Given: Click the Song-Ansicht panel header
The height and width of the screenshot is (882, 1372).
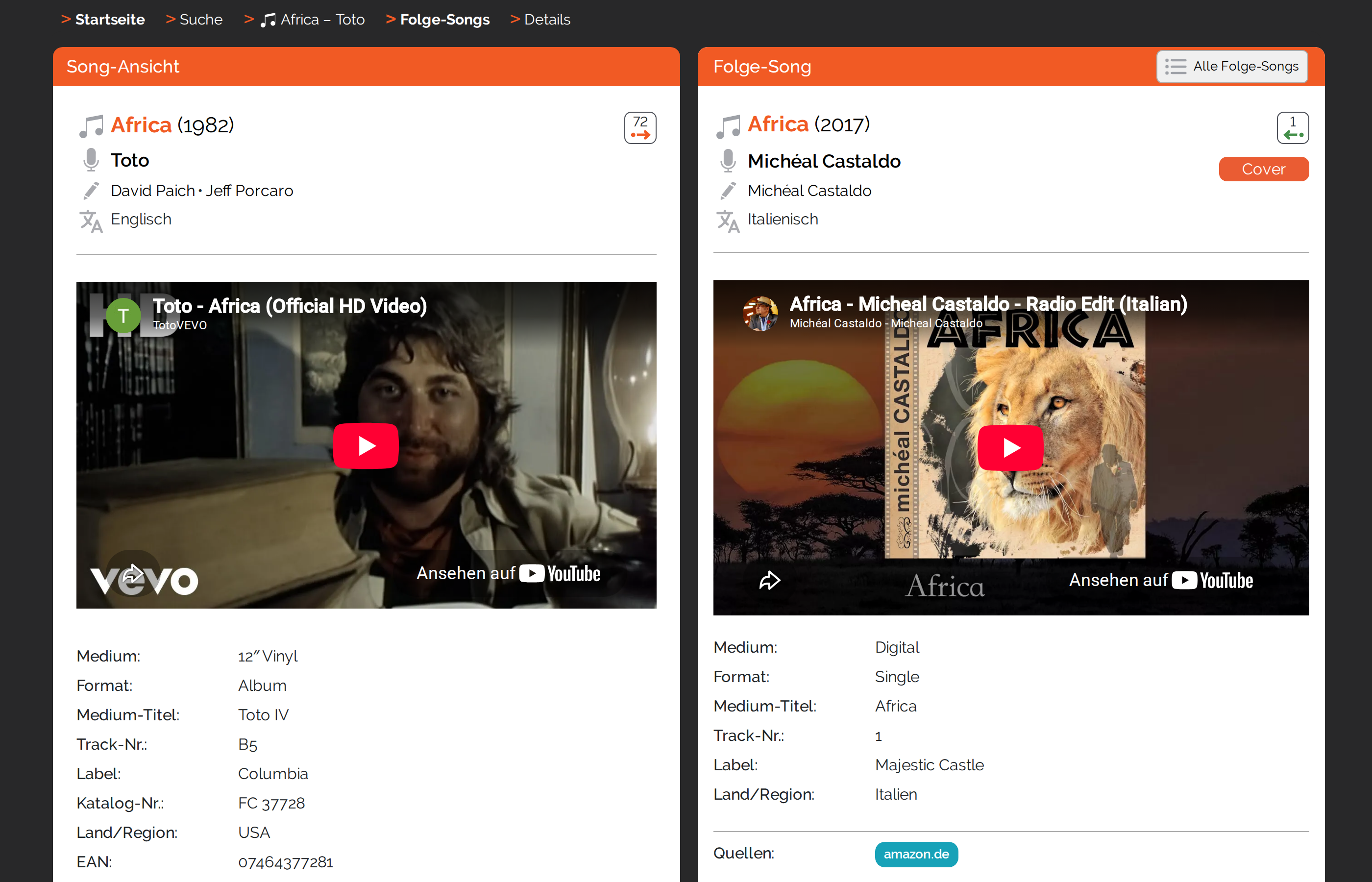Looking at the screenshot, I should [366, 67].
